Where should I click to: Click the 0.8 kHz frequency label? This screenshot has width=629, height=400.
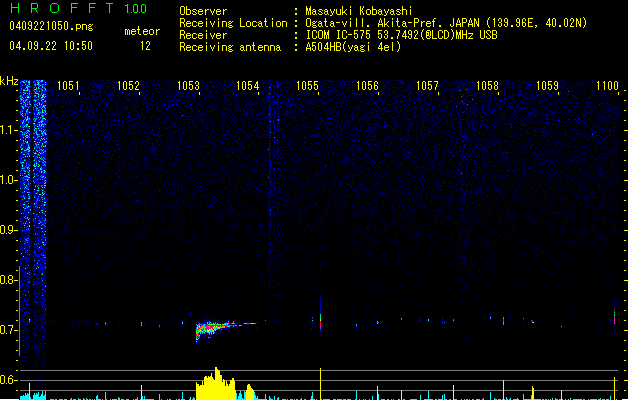8,280
